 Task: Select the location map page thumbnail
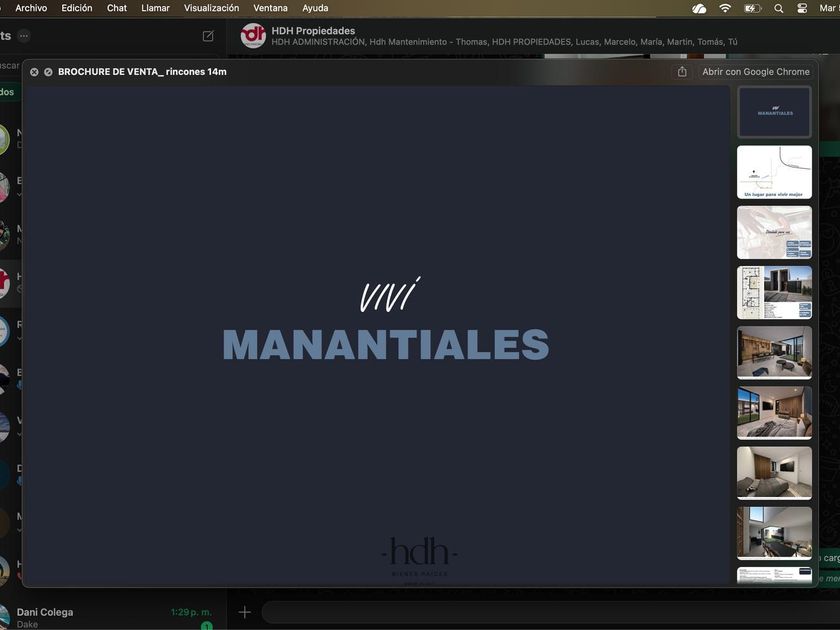click(x=774, y=172)
